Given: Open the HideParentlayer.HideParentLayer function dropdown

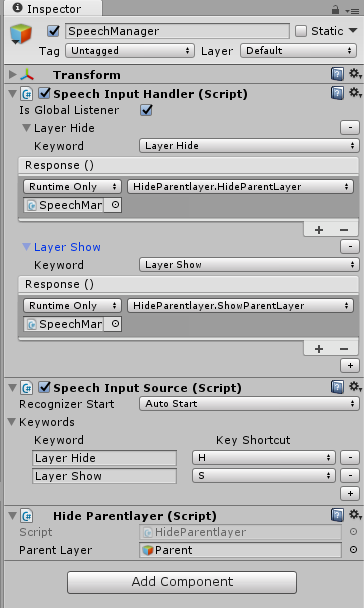Looking at the screenshot, I should (x=240, y=187).
